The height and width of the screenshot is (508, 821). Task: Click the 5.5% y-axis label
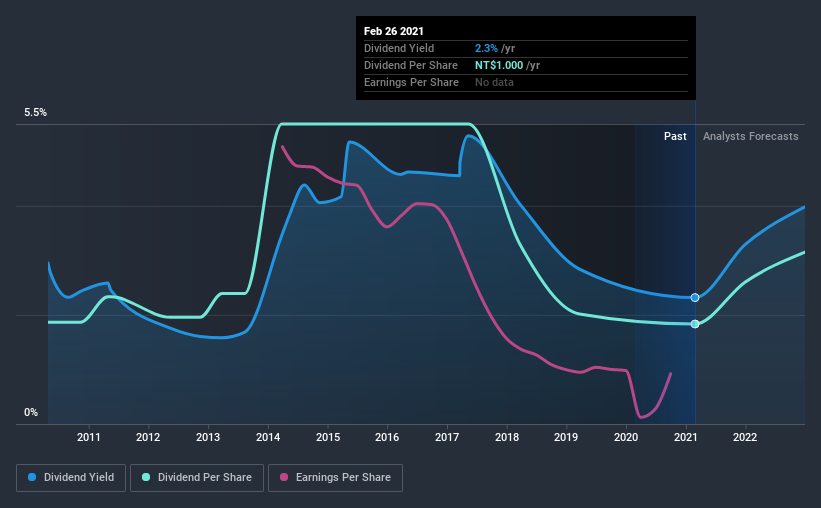coord(35,112)
